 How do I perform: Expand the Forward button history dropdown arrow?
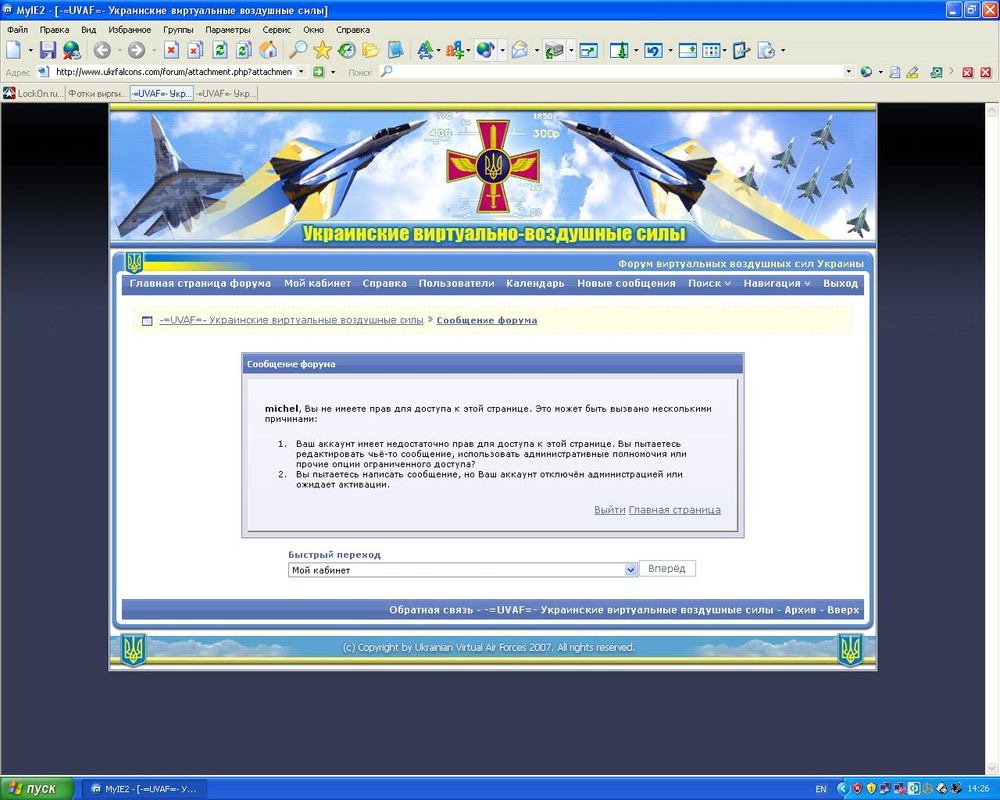coord(154,50)
